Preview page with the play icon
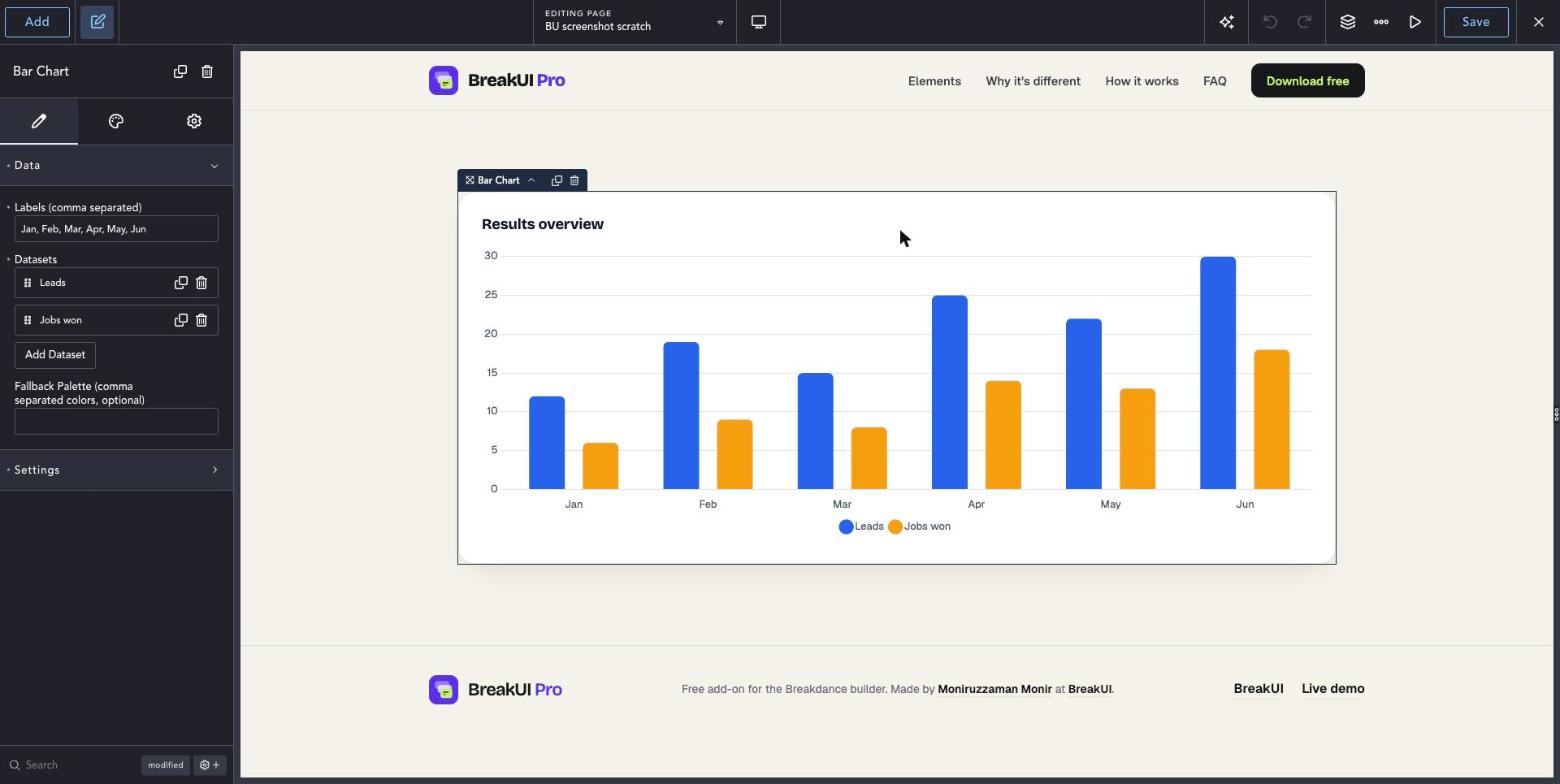The image size is (1560, 784). pyautogui.click(x=1415, y=22)
